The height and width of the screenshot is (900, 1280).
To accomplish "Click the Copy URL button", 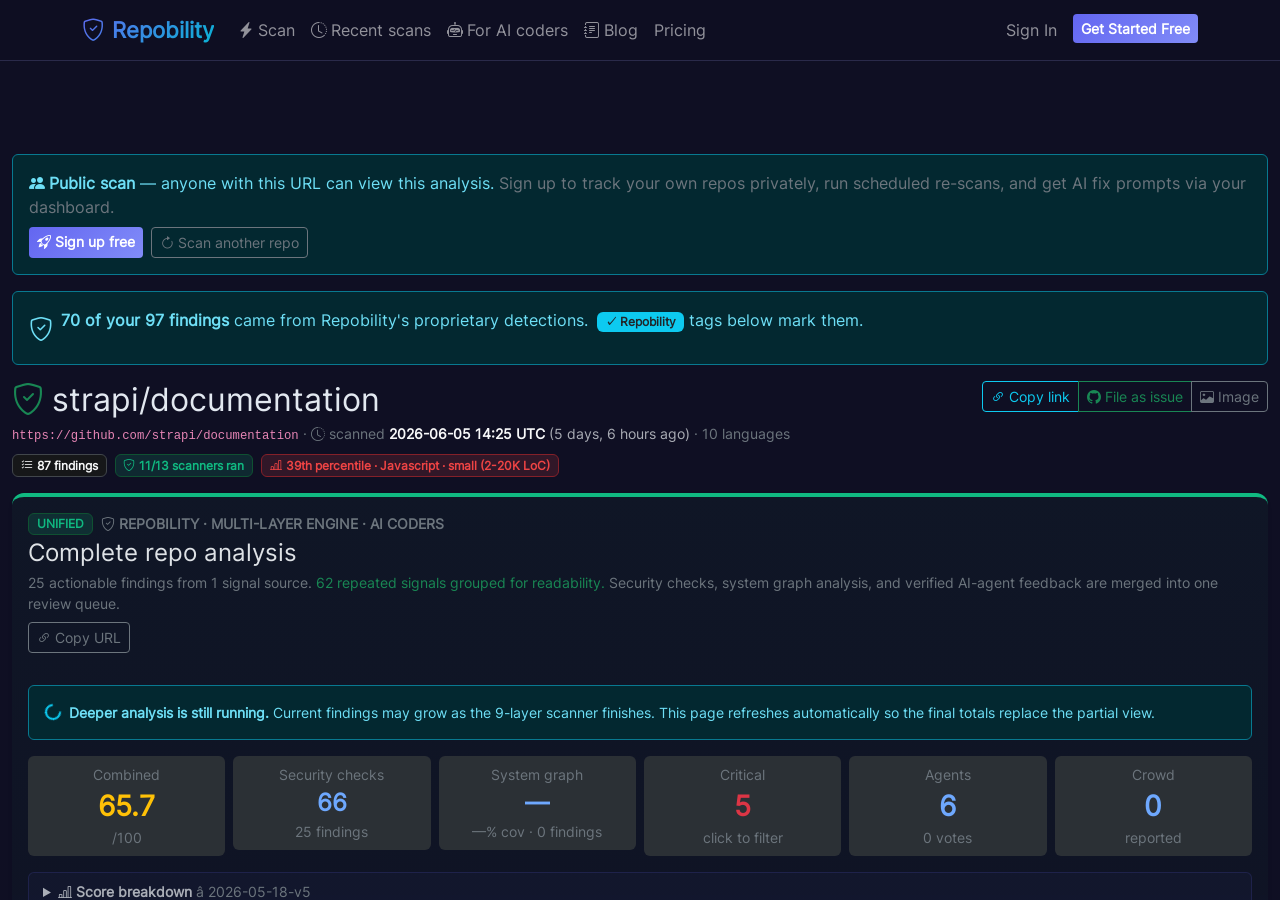I will 79,638.
